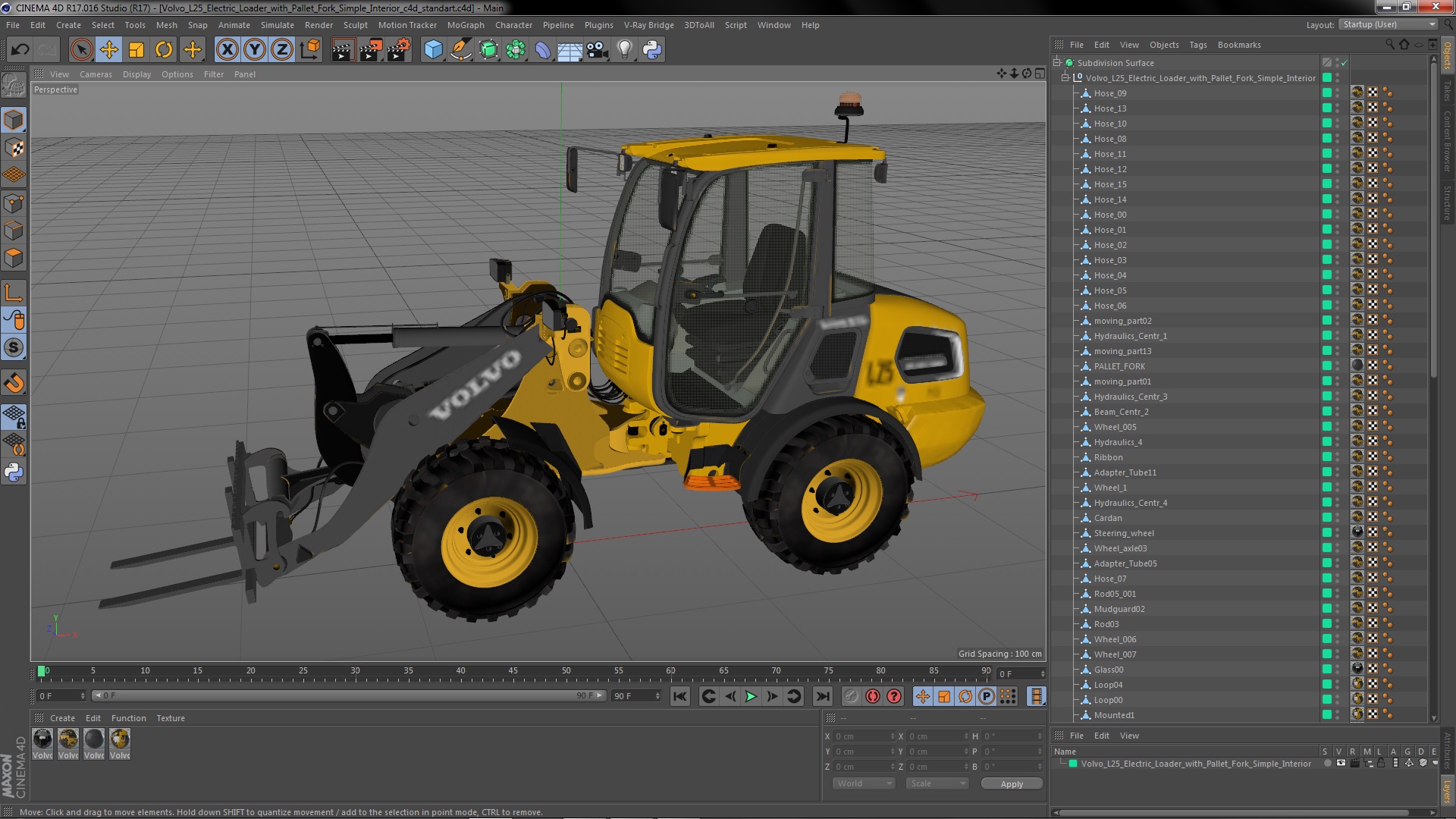Collapse Volvo_L25 null object hierarchy

tap(1065, 78)
